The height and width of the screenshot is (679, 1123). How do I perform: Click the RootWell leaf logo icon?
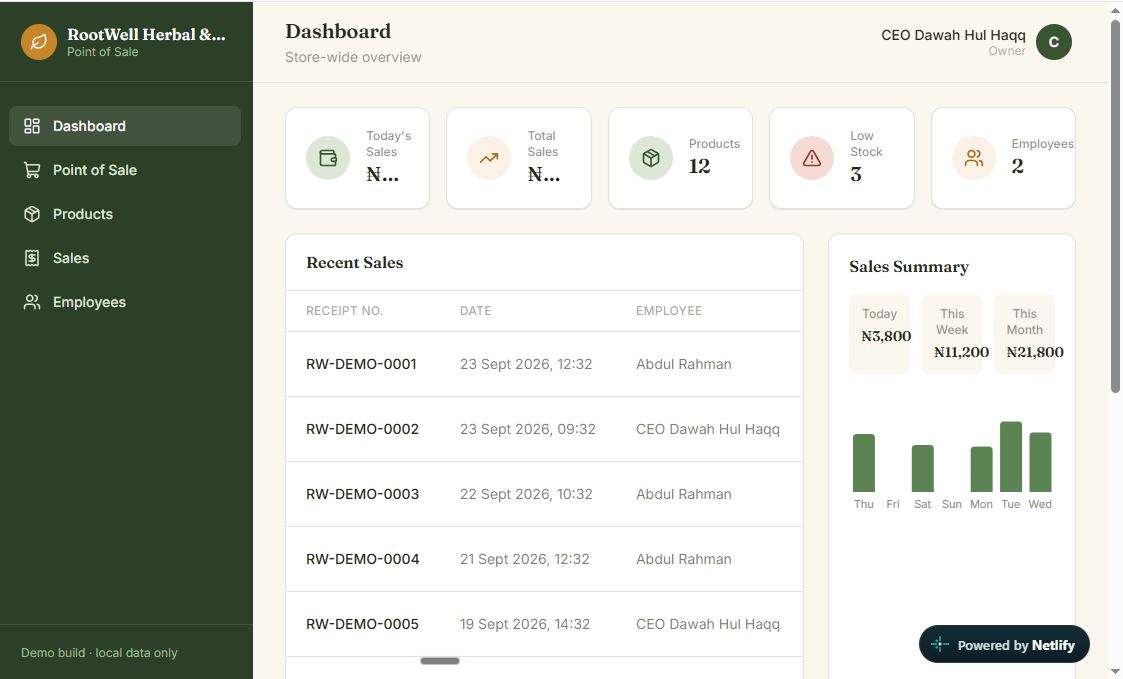pos(39,42)
